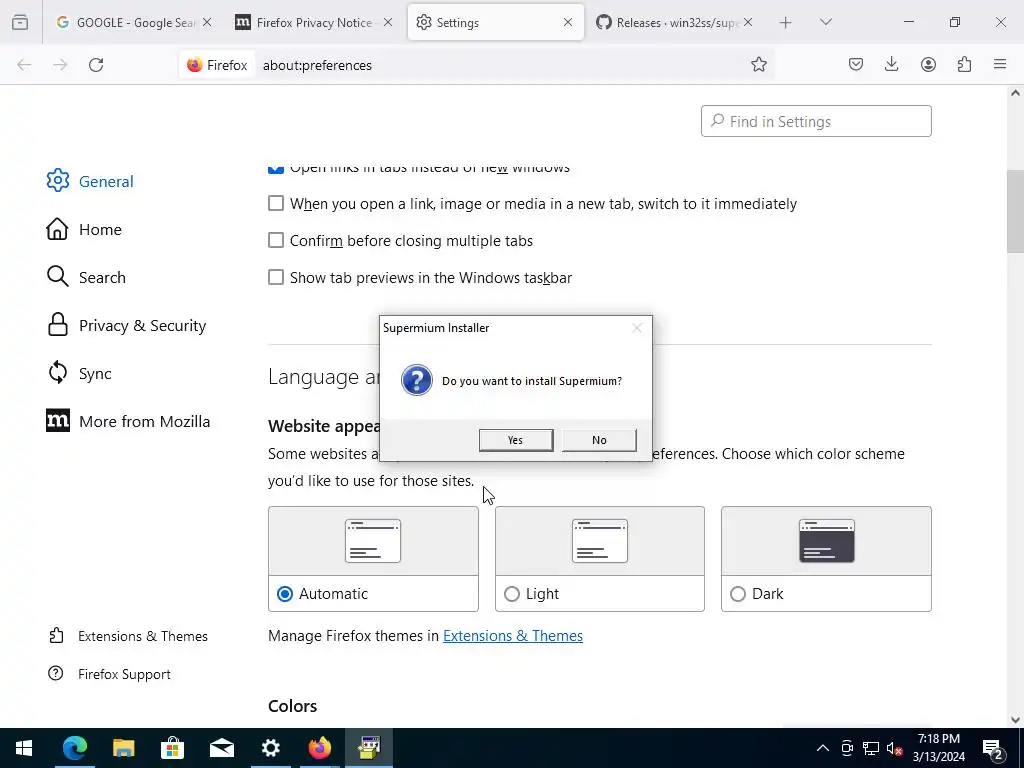Image resolution: width=1024 pixels, height=768 pixels.
Task: Open the list all tabs dropdown
Action: 825,22
